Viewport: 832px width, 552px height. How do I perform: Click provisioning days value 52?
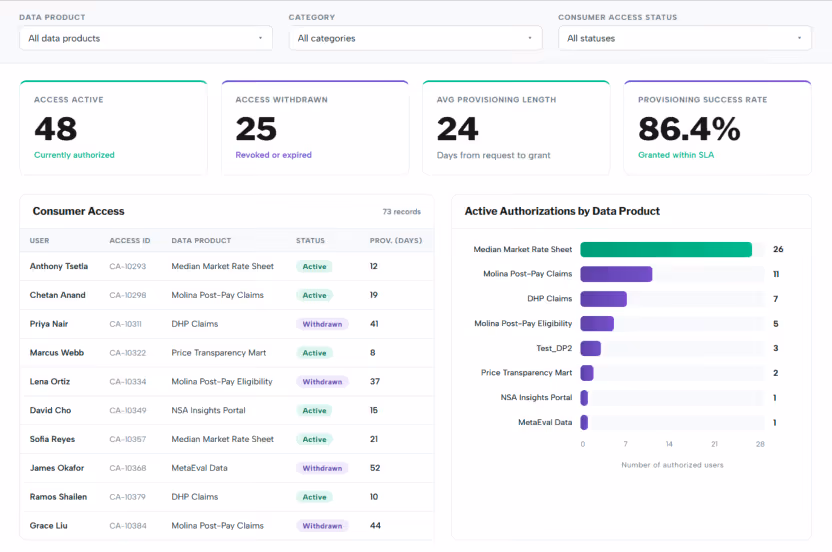click(375, 468)
